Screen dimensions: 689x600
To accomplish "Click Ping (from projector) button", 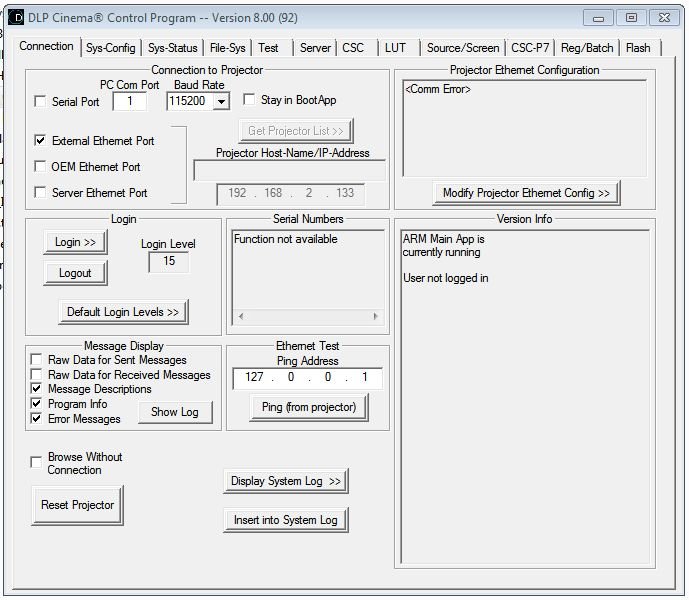I will pos(309,407).
